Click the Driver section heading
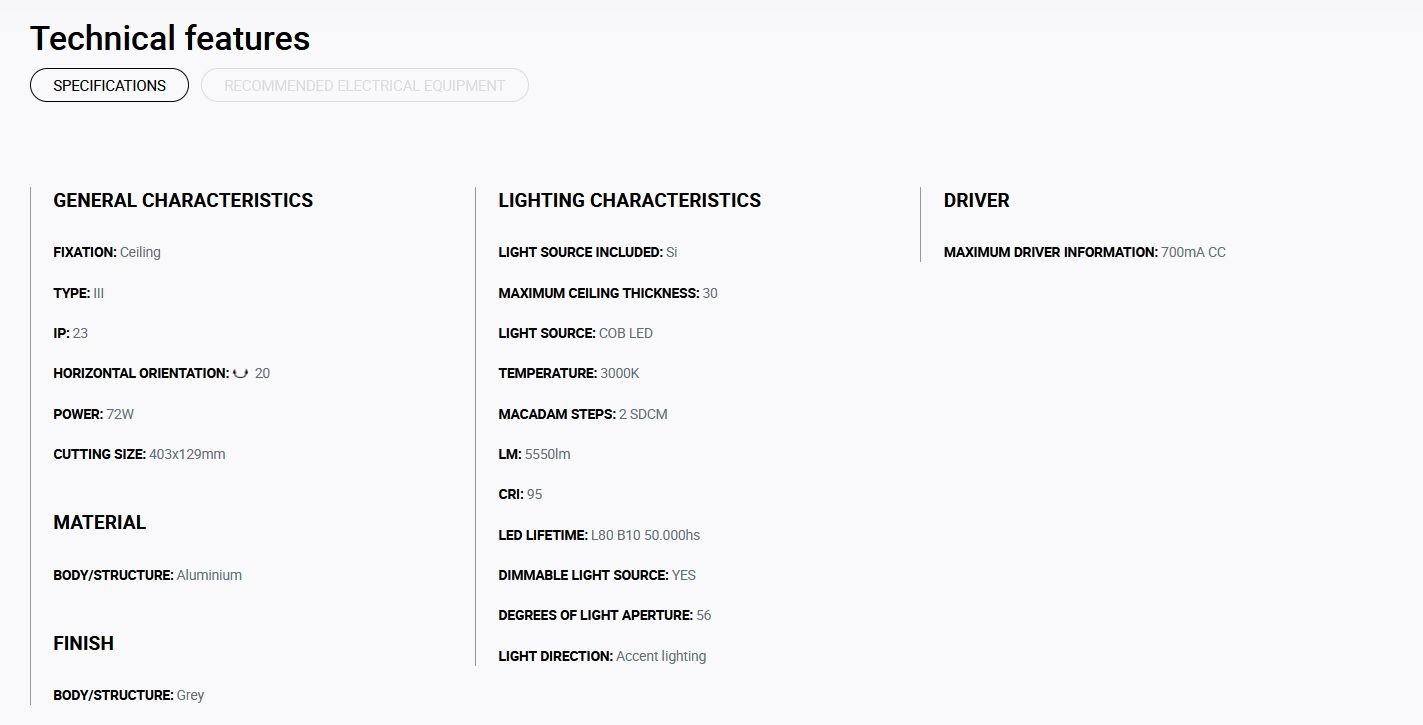This screenshot has height=725, width=1423. coord(977,200)
